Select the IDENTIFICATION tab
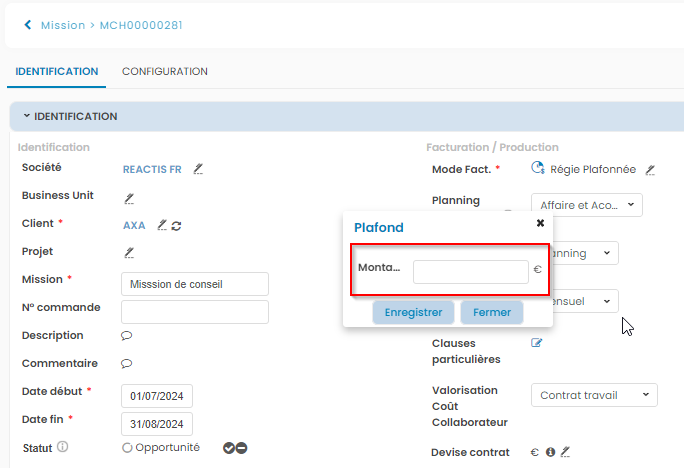Screen dimensions: 684x468 [57, 72]
